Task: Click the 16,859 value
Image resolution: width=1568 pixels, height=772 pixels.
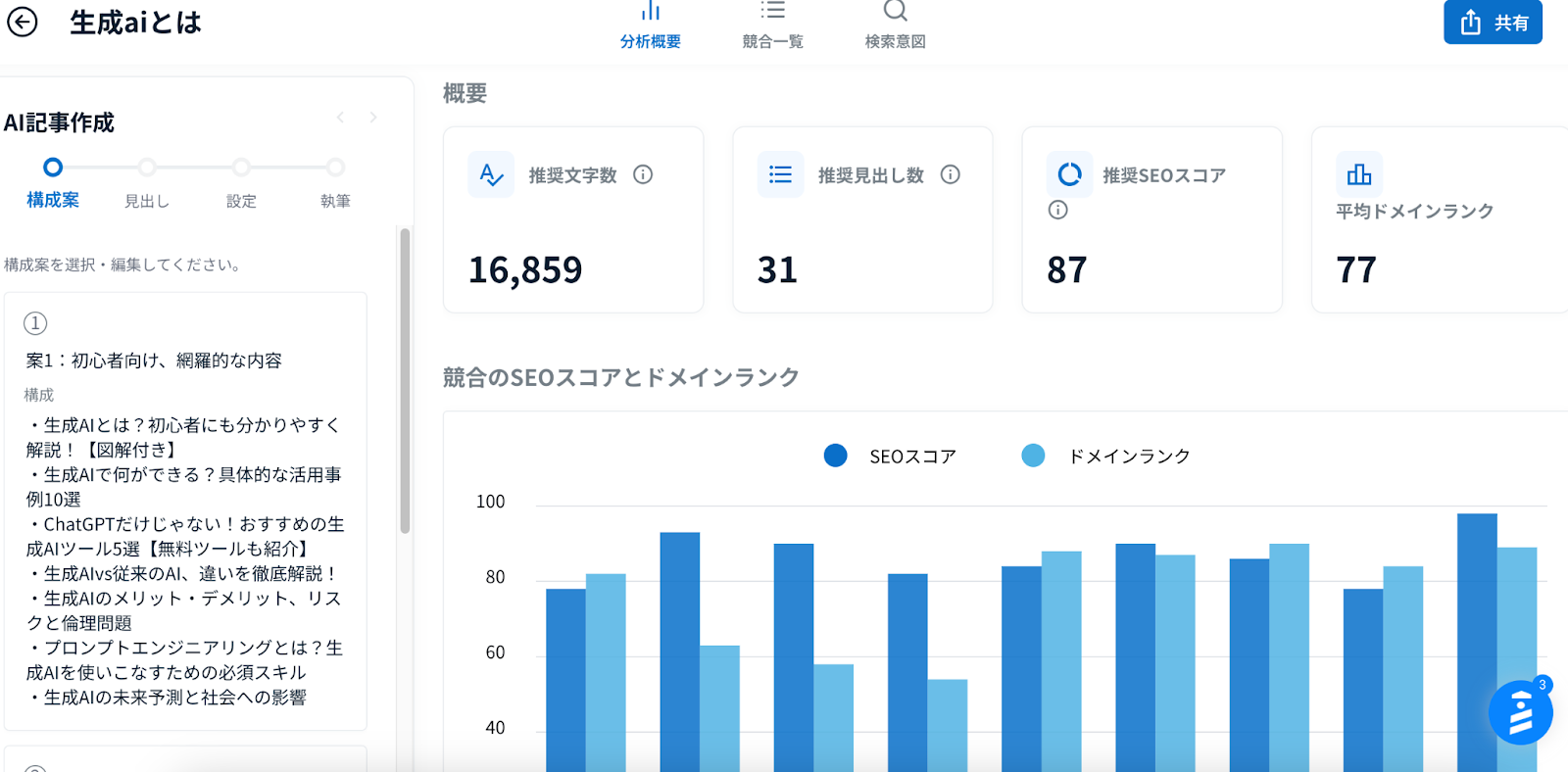Action: click(x=525, y=269)
